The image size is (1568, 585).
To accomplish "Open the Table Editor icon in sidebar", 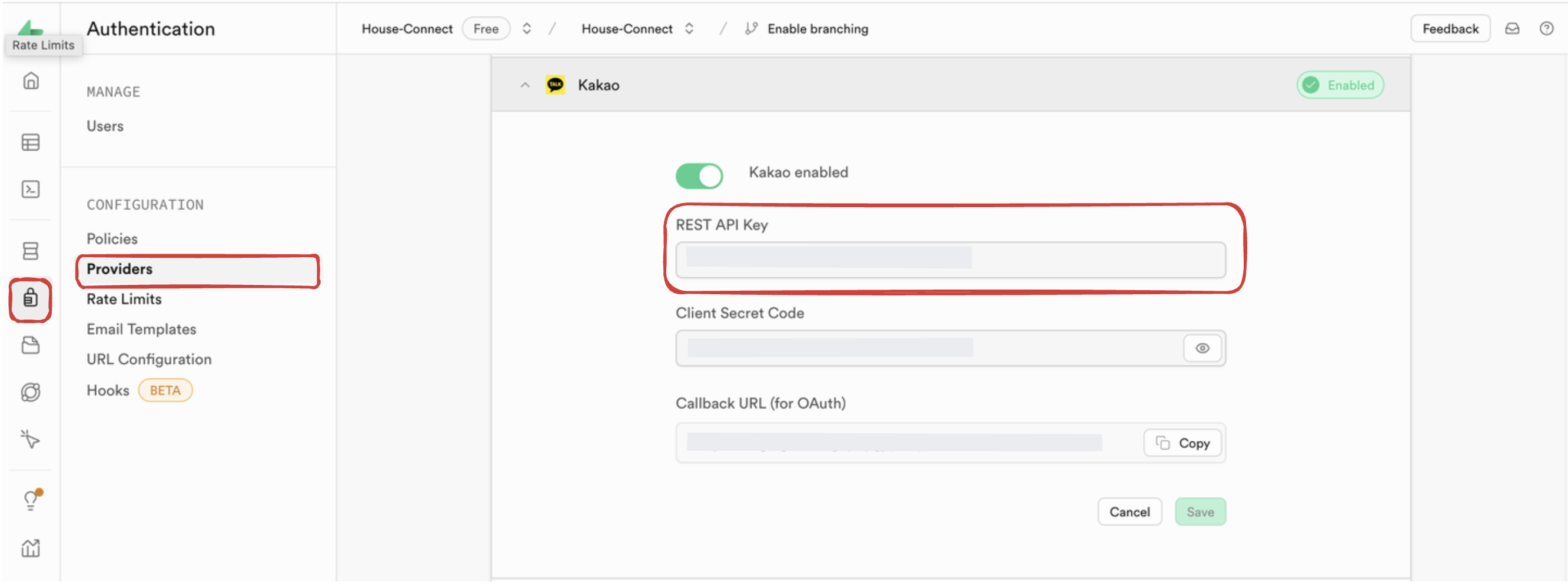I will pyautogui.click(x=31, y=142).
